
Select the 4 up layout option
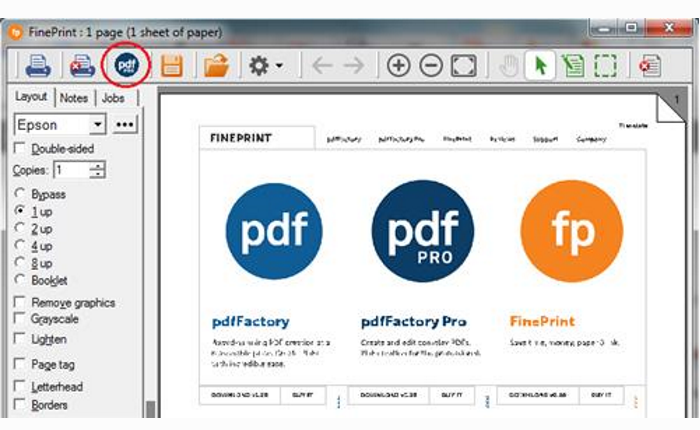coord(20,245)
